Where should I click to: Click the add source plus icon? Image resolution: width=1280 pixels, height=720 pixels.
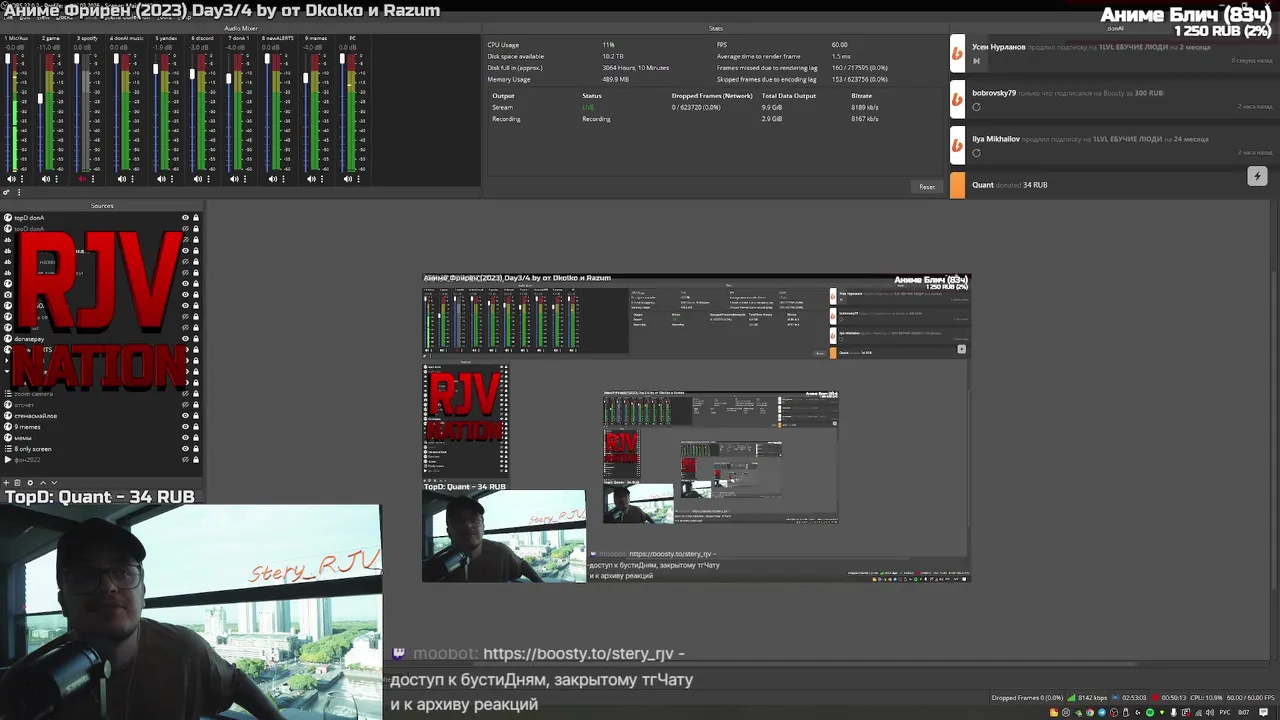(6, 483)
